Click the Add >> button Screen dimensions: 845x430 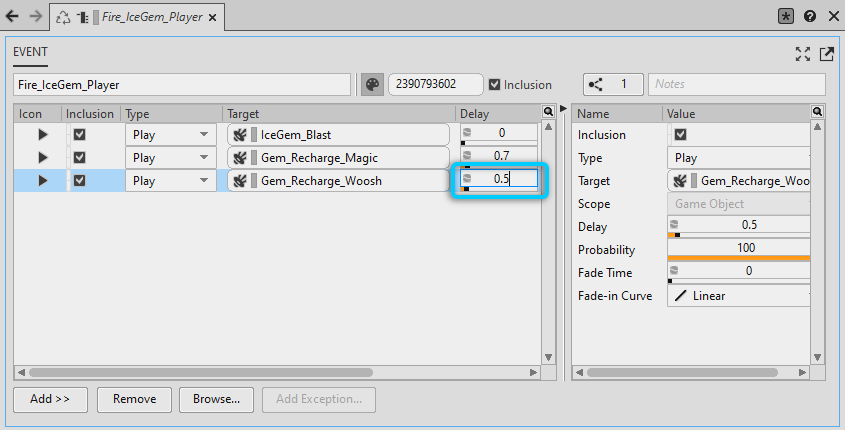coord(50,399)
